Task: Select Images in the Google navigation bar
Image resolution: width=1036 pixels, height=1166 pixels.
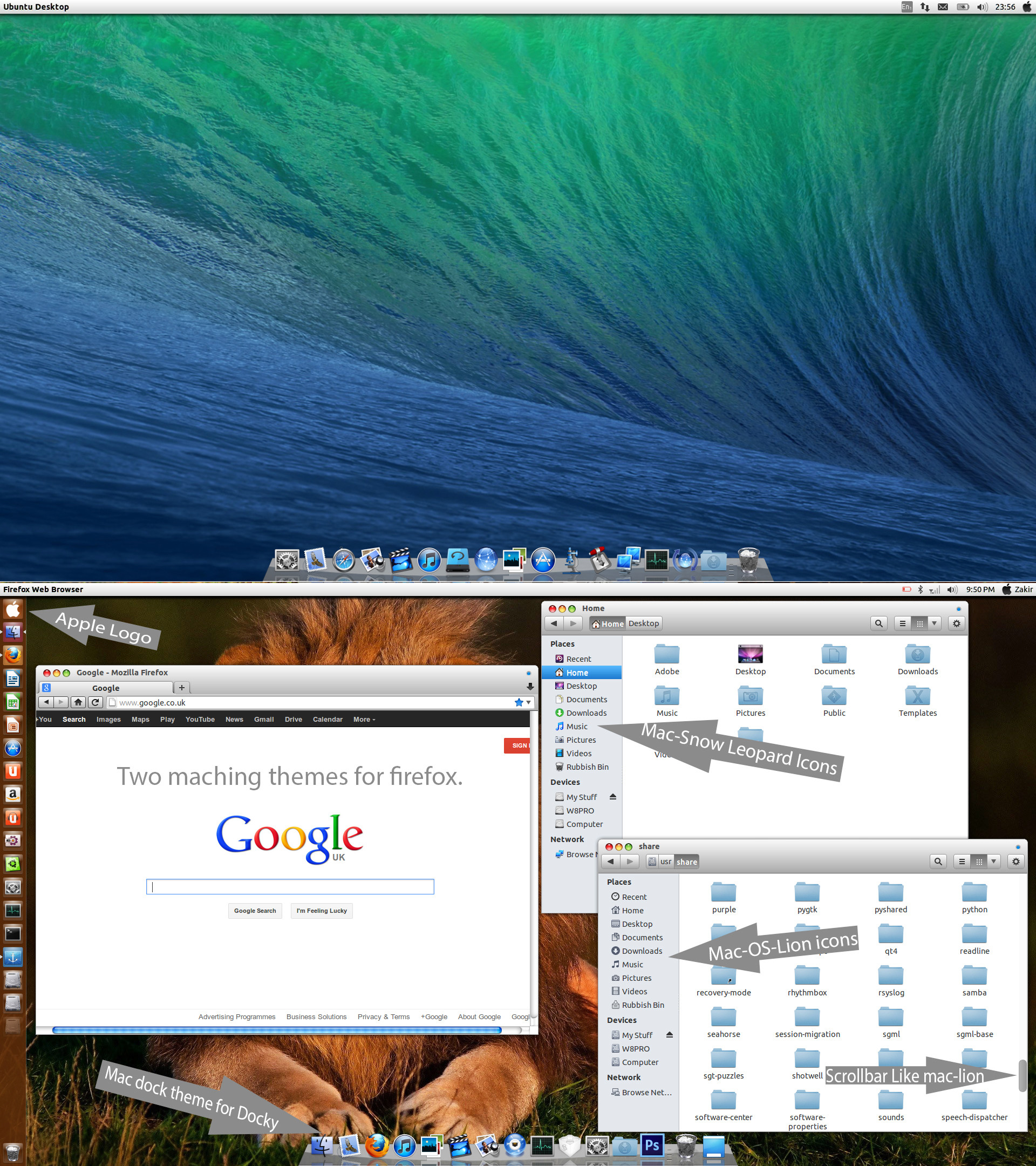Action: 108,720
